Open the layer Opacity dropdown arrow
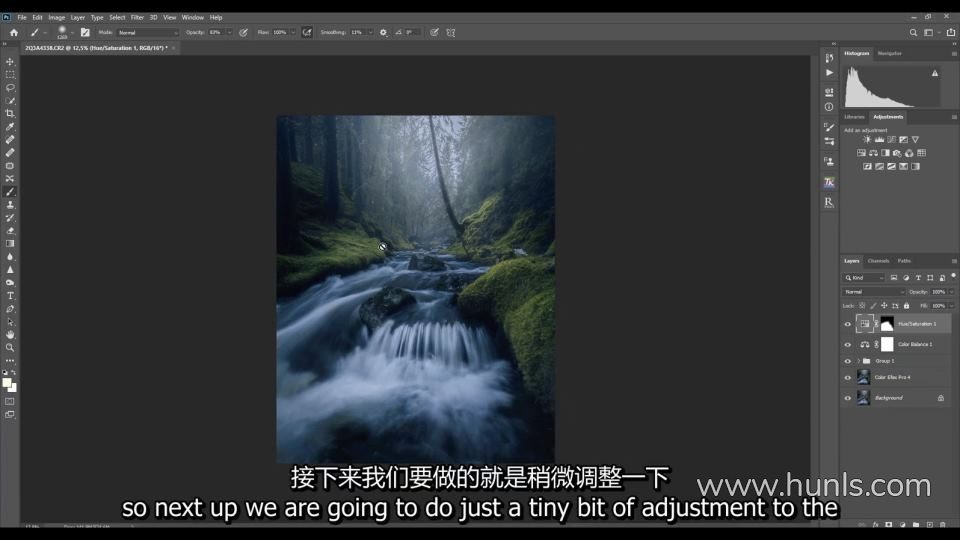 point(951,292)
